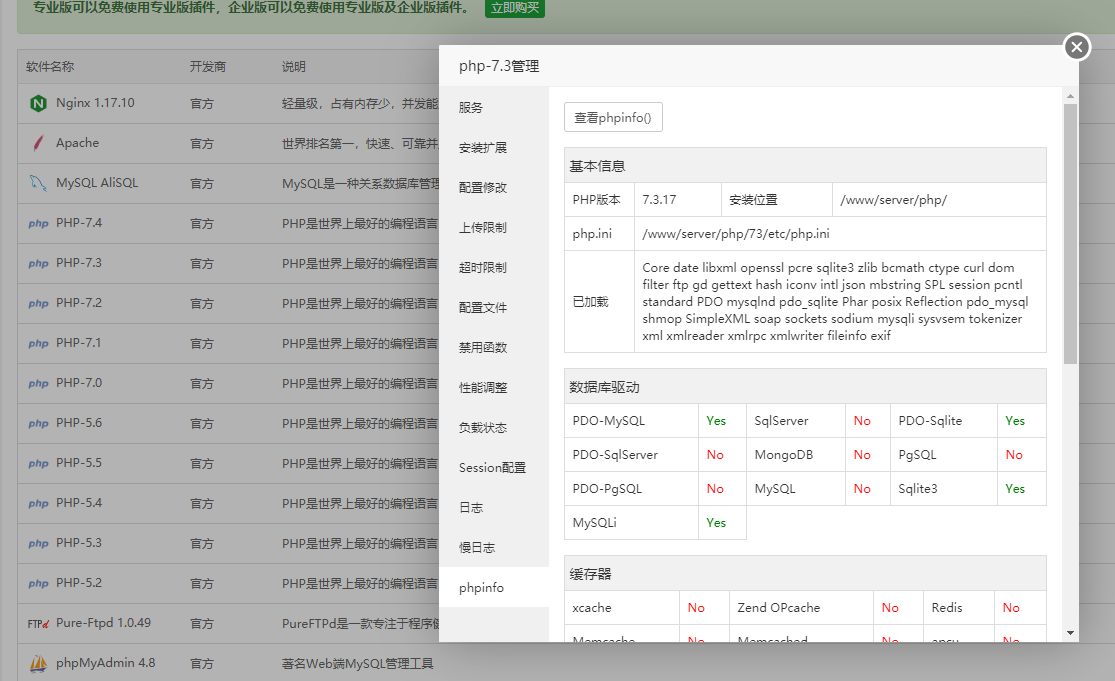
Task: Click the PHP-7.4 software name
Action: click(x=79, y=223)
